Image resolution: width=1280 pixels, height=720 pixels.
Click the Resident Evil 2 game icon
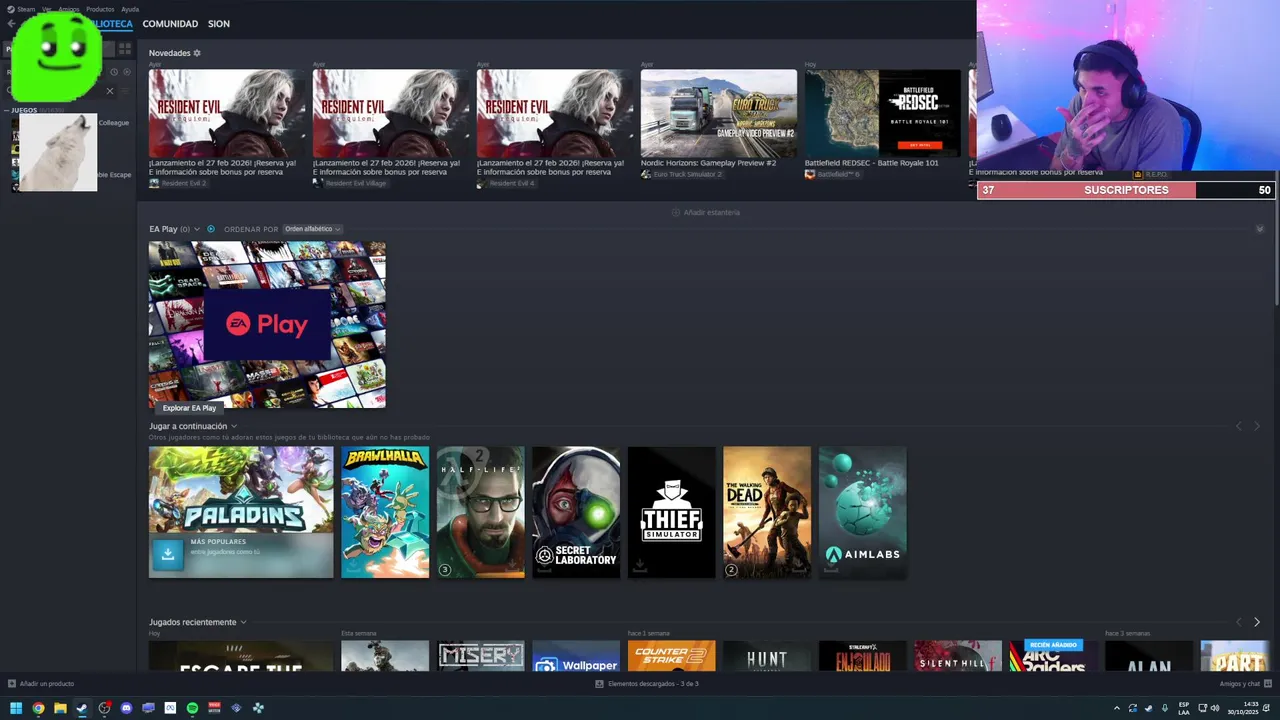point(154,183)
